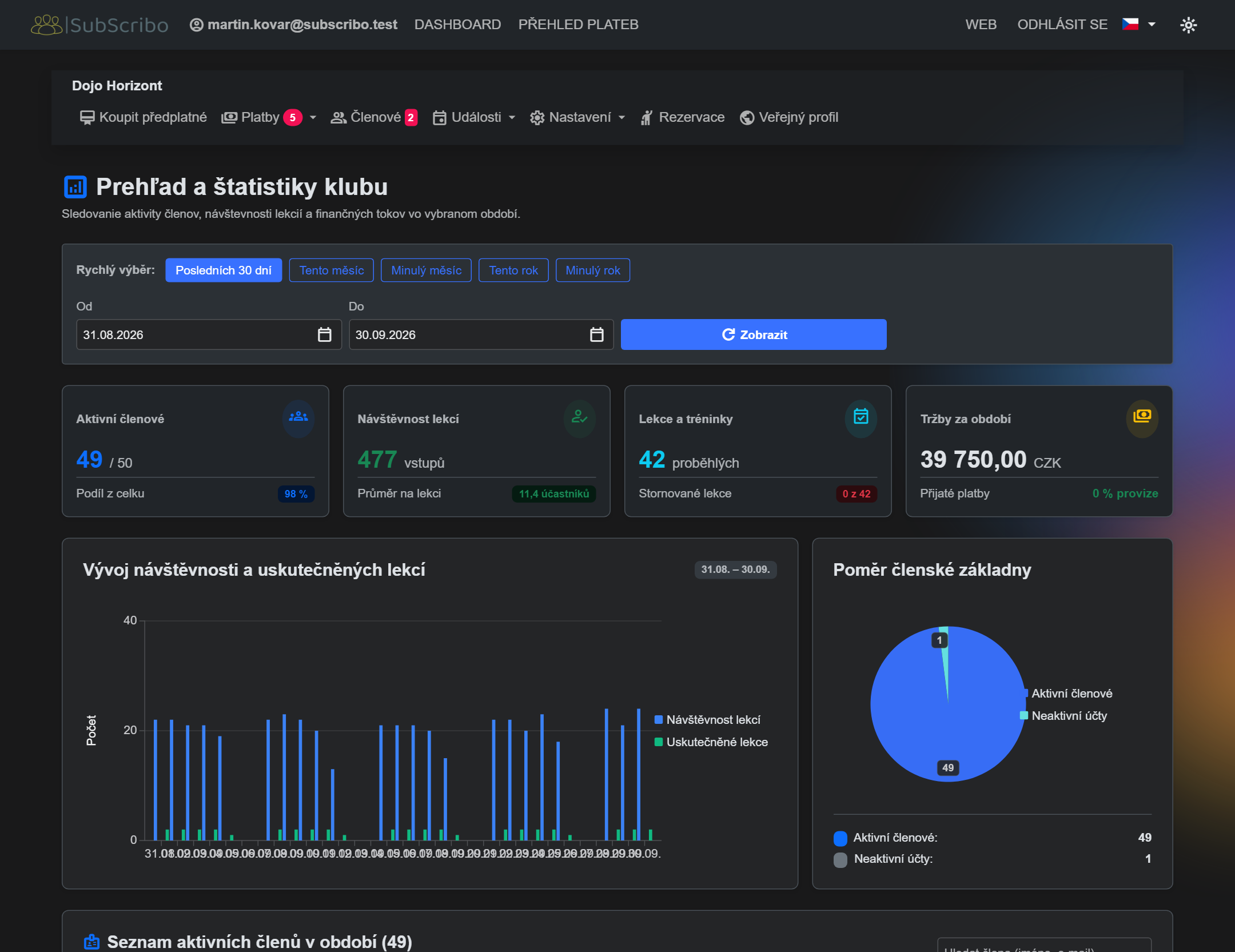Screen dimensions: 1235x952
Task: Go to the WEB link
Action: (x=981, y=25)
